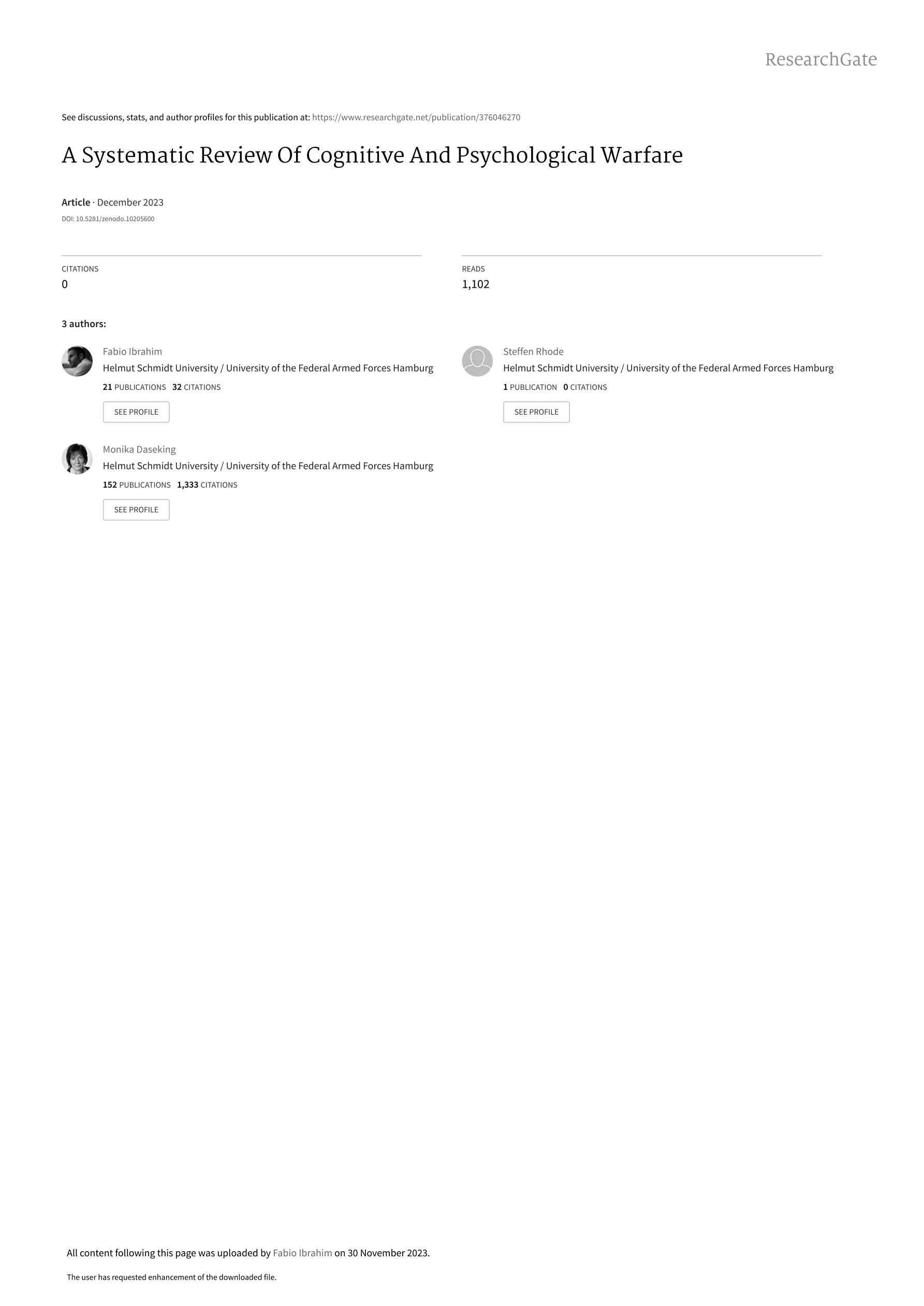Click the article title about Cognitive Warfare
924x1306 pixels.
pos(372,155)
